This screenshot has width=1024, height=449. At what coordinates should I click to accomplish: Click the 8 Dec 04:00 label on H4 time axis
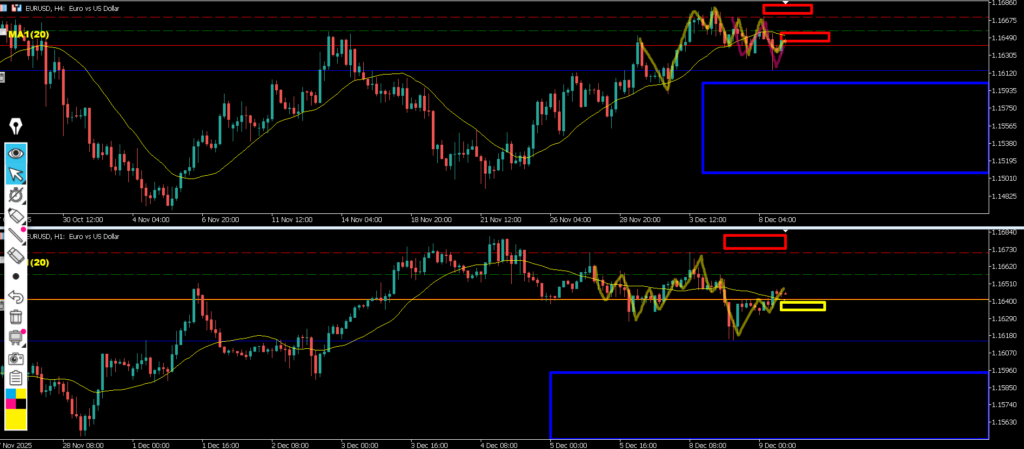pyautogui.click(x=777, y=220)
